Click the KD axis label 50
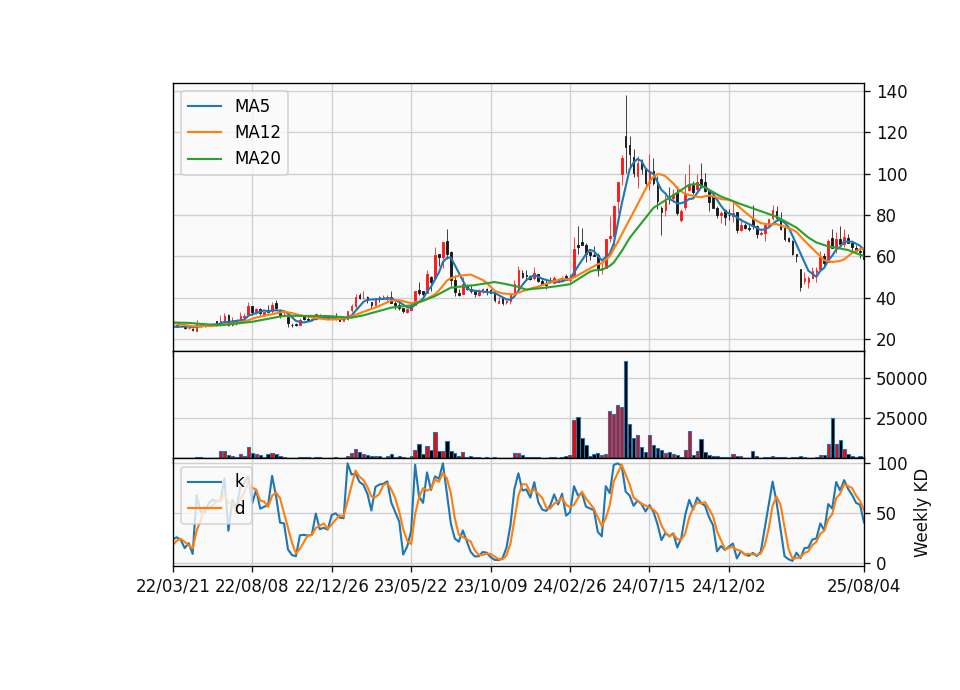The height and width of the screenshot is (690, 960). tap(887, 514)
